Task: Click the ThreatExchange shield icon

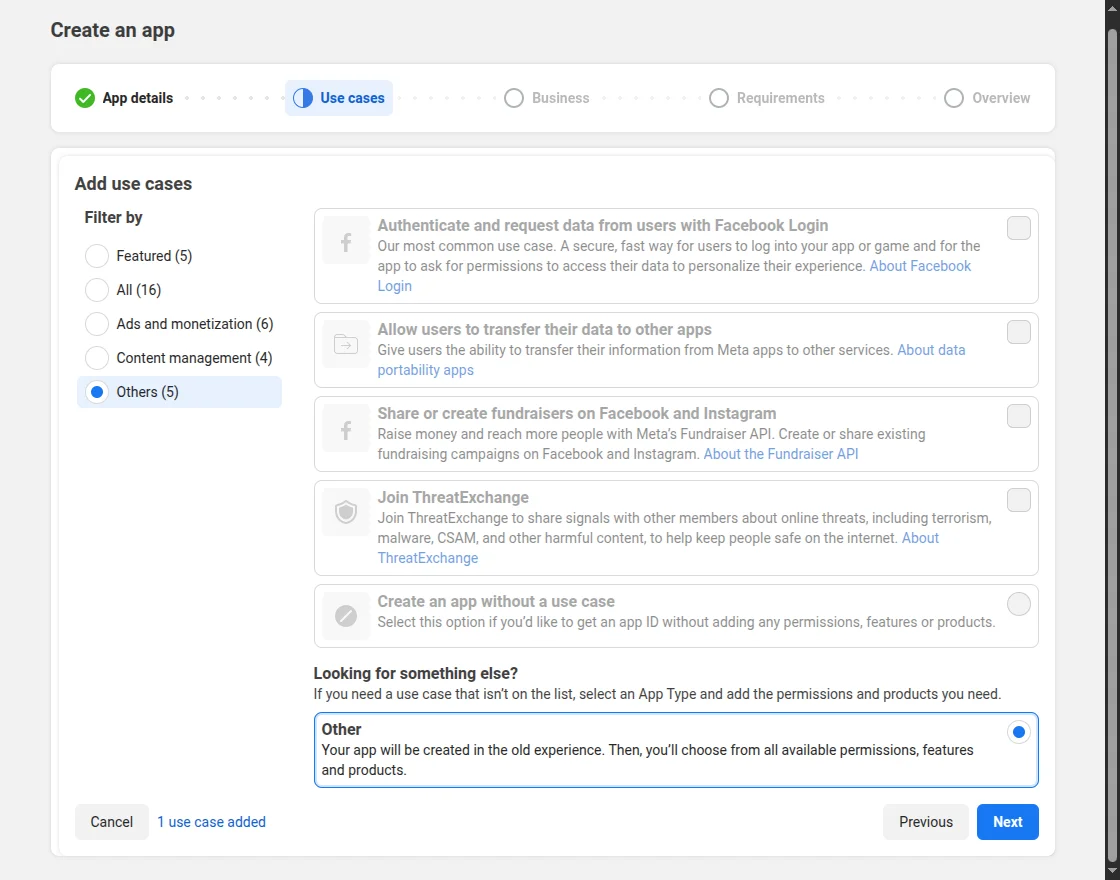Action: pos(344,512)
